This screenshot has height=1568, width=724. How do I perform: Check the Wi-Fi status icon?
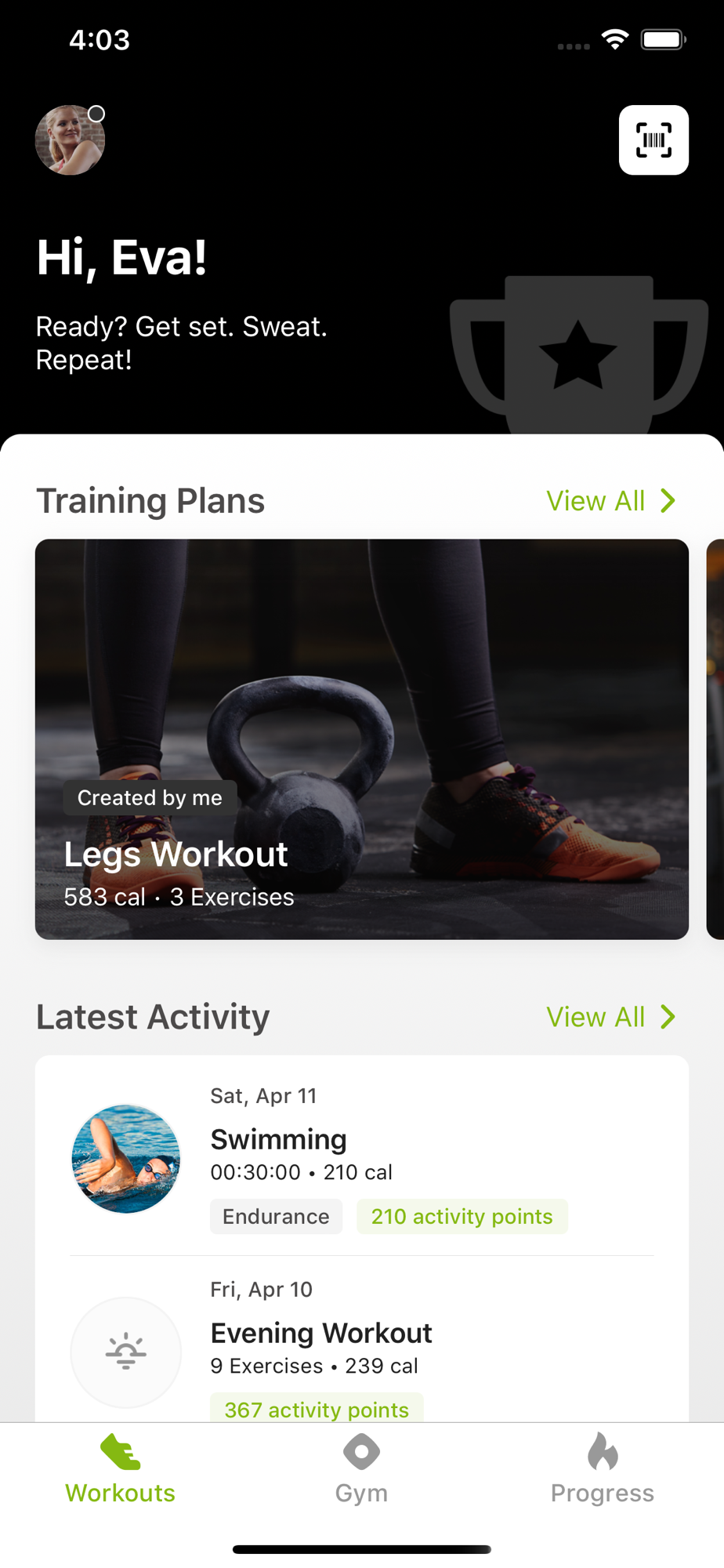(x=615, y=39)
